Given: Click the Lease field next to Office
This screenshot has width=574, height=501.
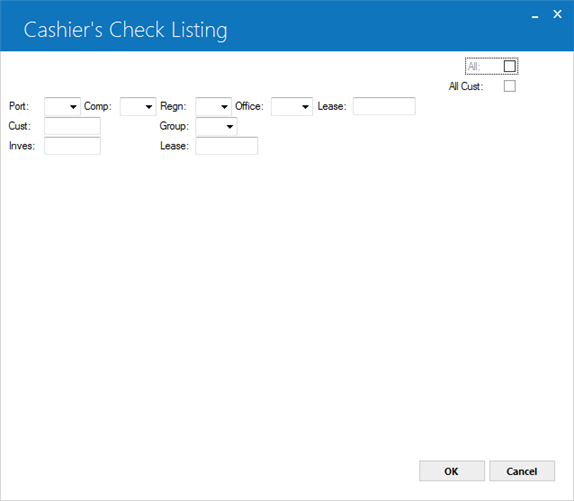Looking at the screenshot, I should (384, 106).
